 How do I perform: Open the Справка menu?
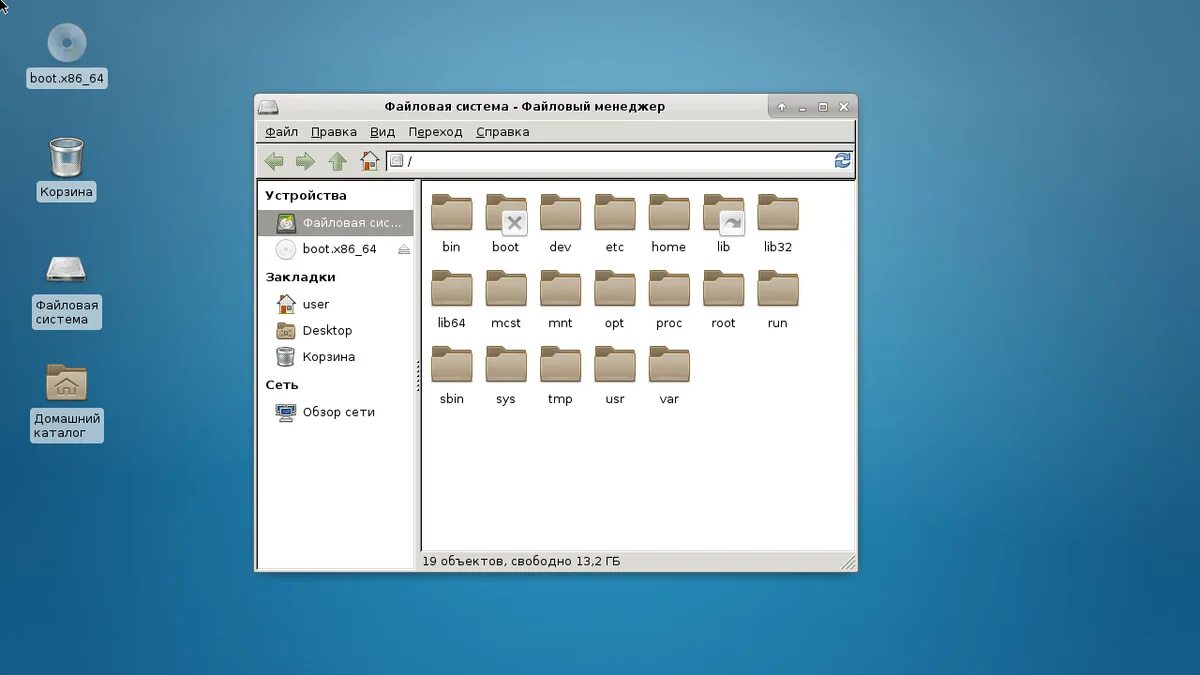coord(503,132)
